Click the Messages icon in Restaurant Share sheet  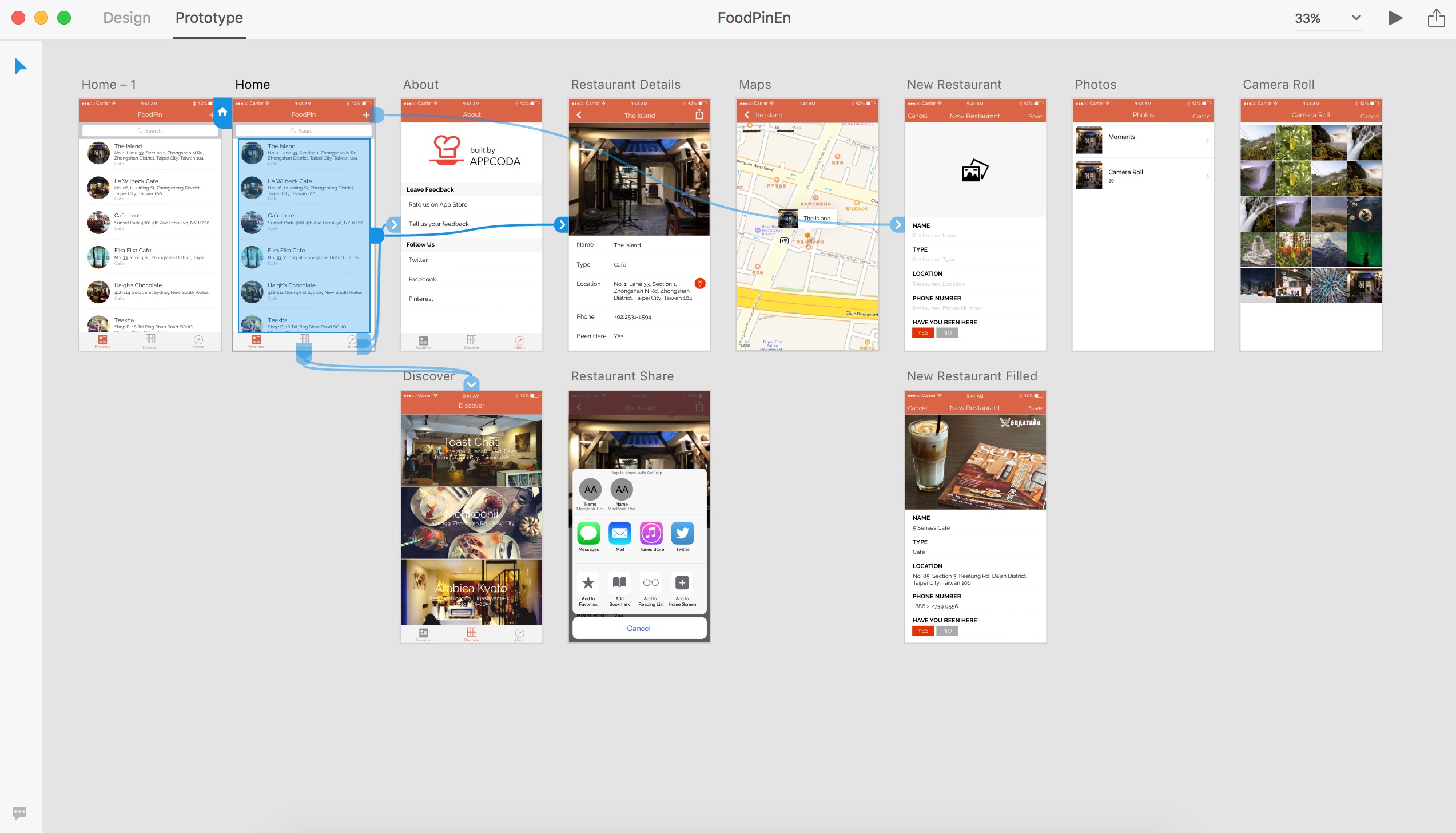(588, 533)
